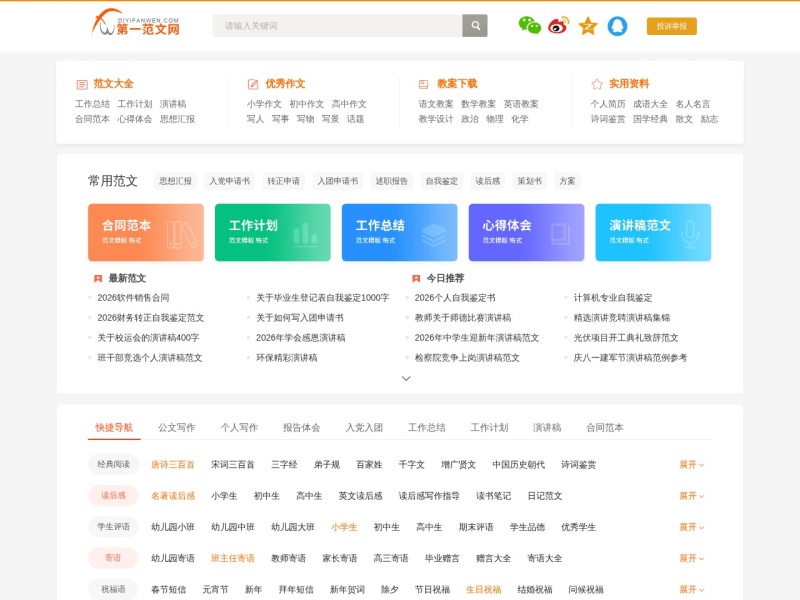This screenshot has height=600, width=800.
Task: Open the 国学经典 link
Action: pos(651,119)
